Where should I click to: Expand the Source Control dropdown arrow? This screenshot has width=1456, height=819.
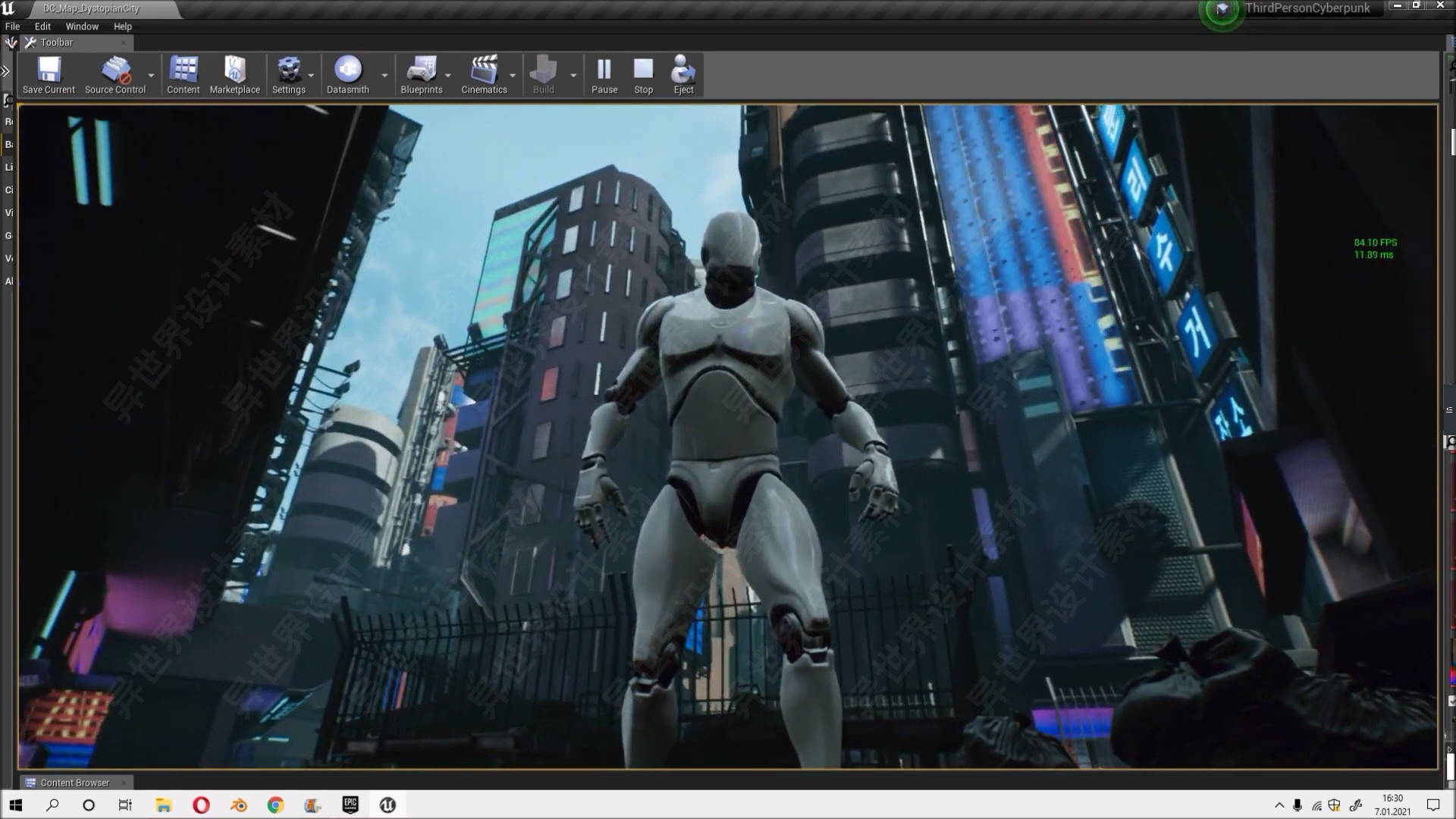tap(151, 75)
